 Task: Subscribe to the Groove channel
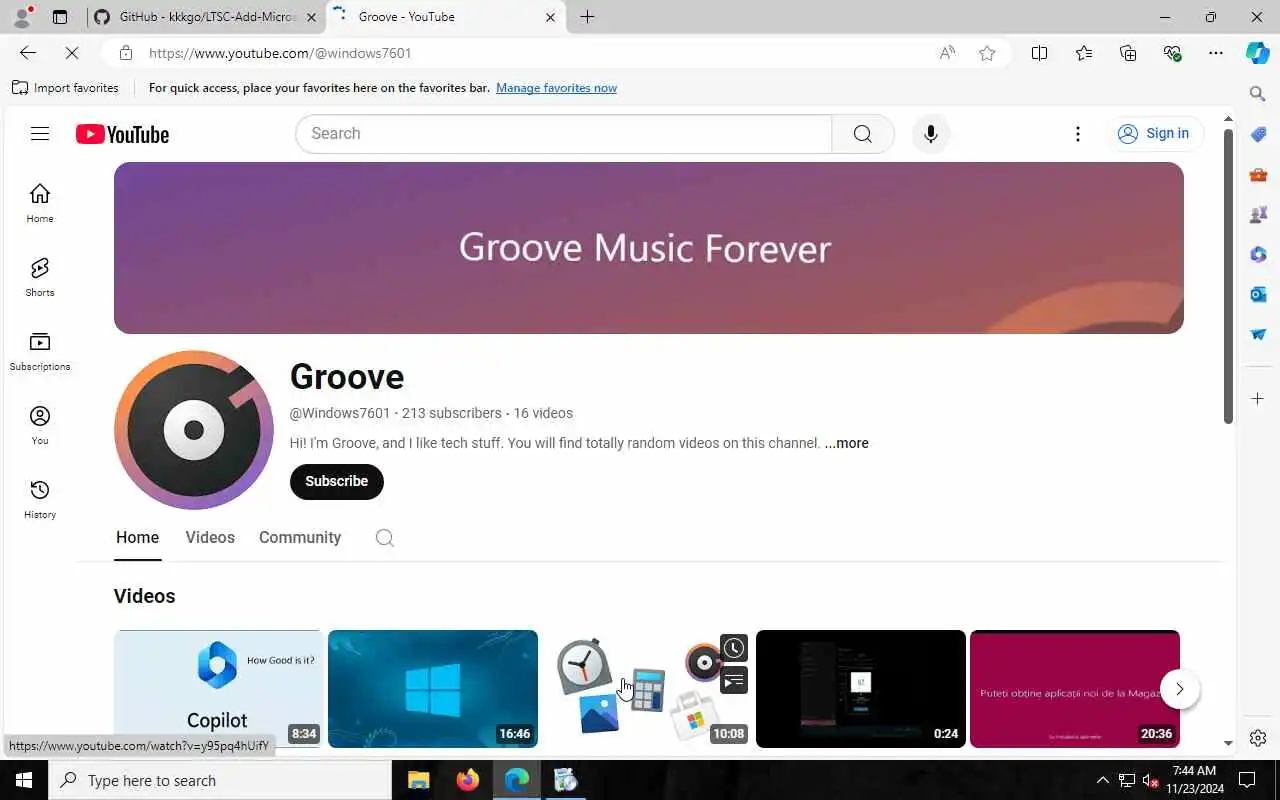click(x=336, y=481)
